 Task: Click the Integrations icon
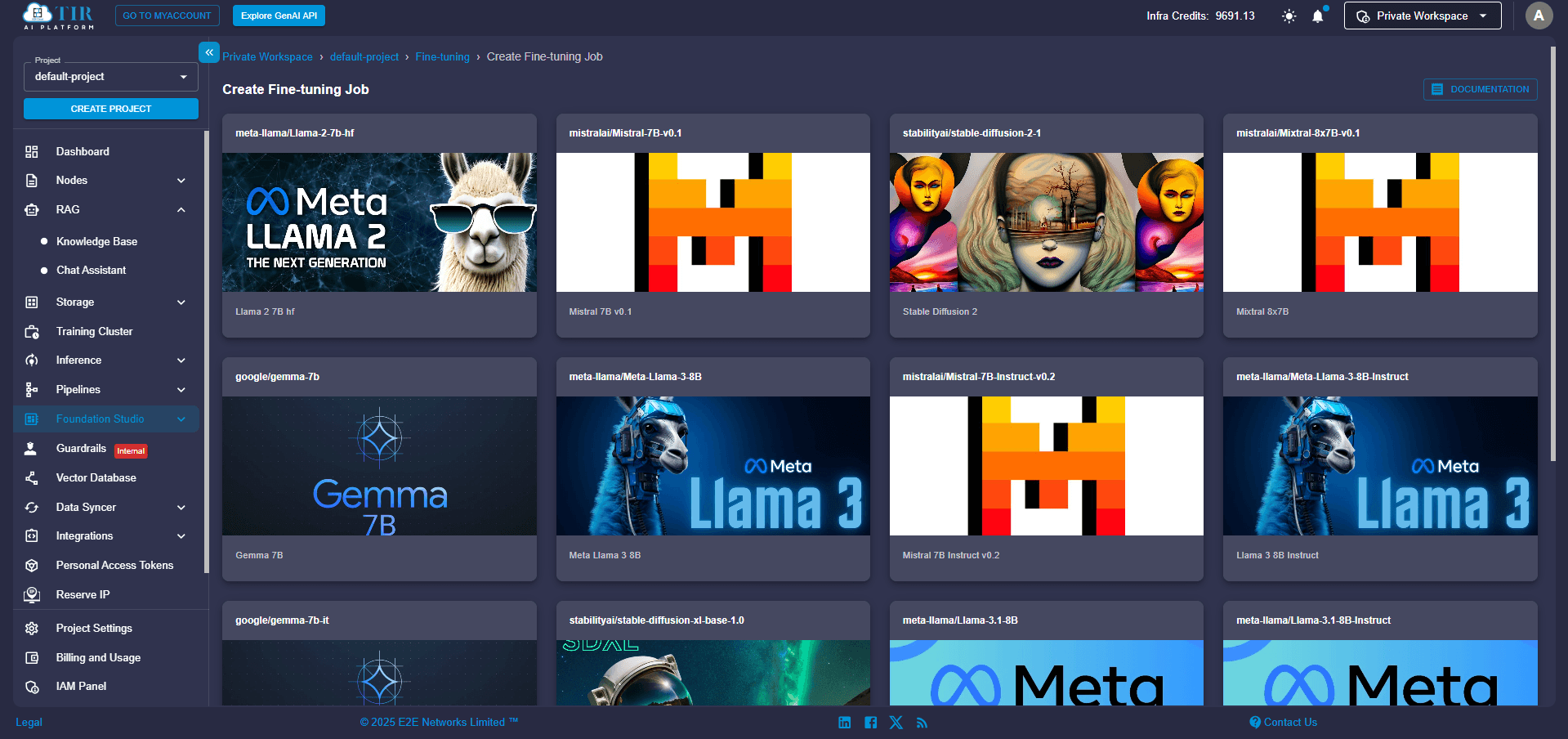coord(32,536)
